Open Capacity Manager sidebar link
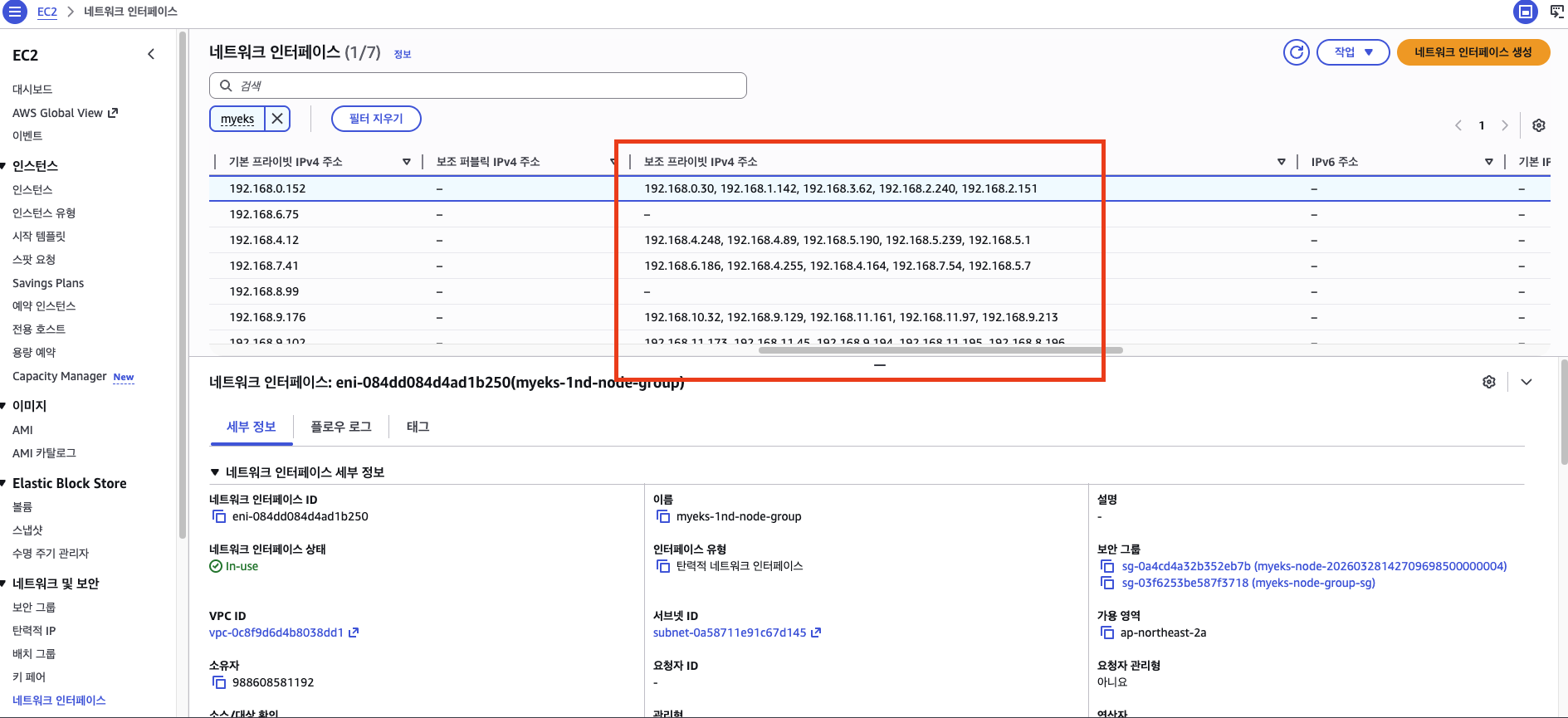Screen dimensions: 1568x718 pos(60,376)
